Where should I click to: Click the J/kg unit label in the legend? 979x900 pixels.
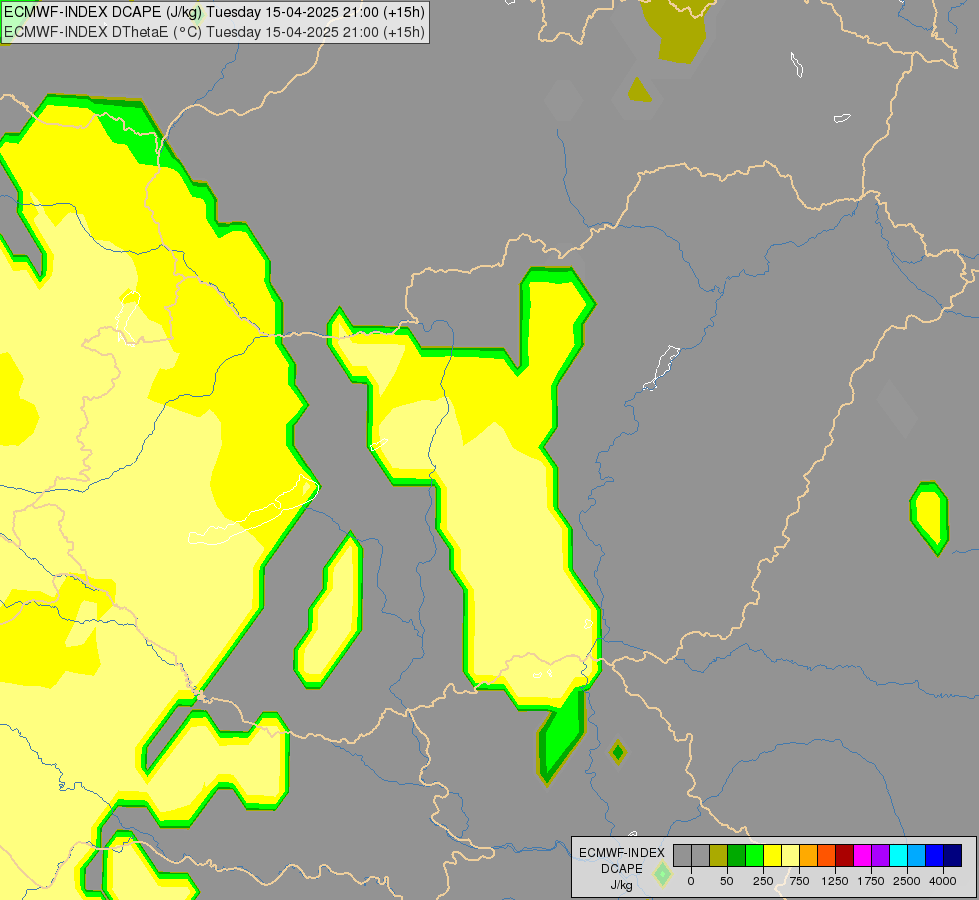tap(622, 885)
